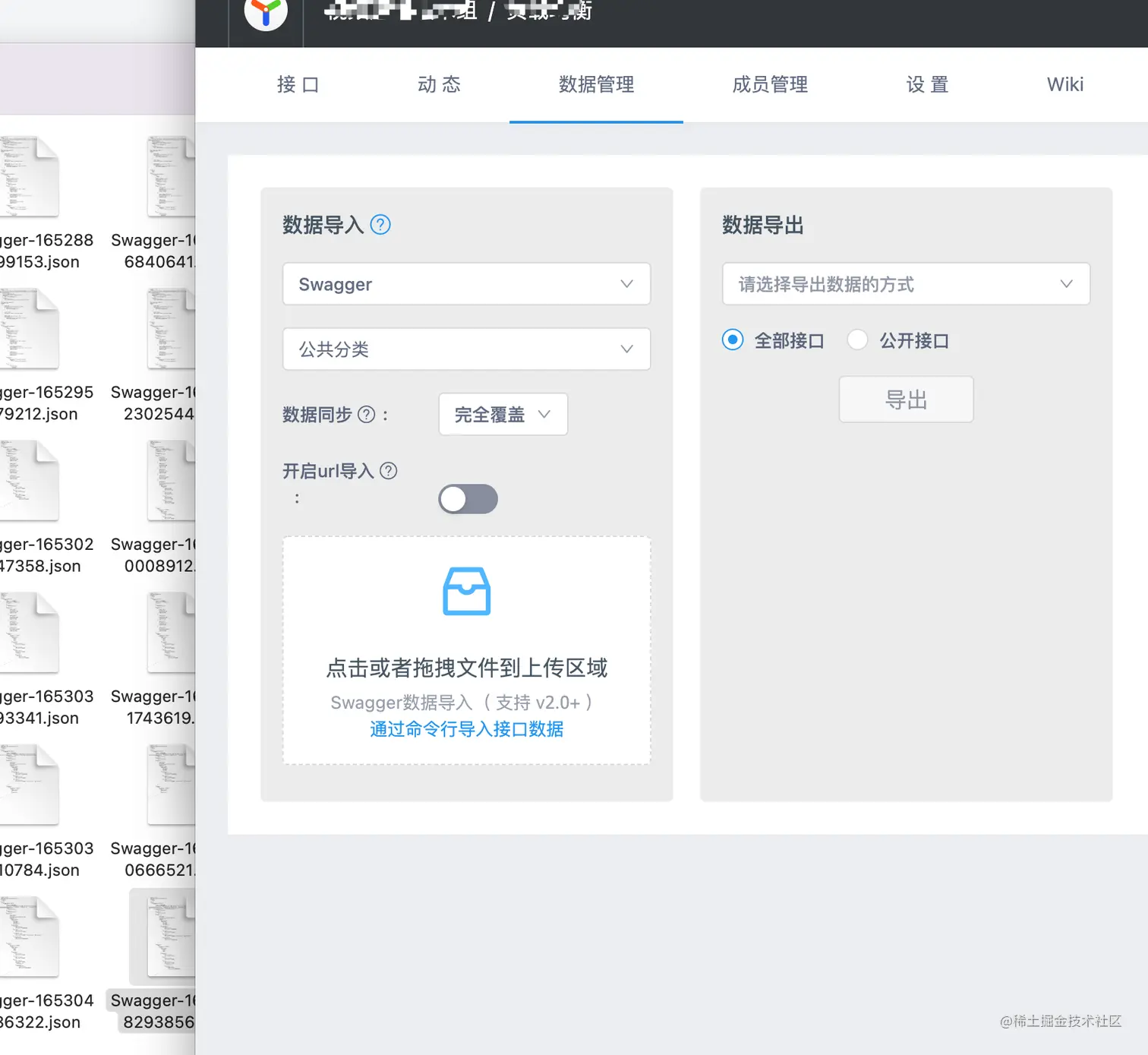Select Finder file icon for 99153.json

(x=29, y=177)
